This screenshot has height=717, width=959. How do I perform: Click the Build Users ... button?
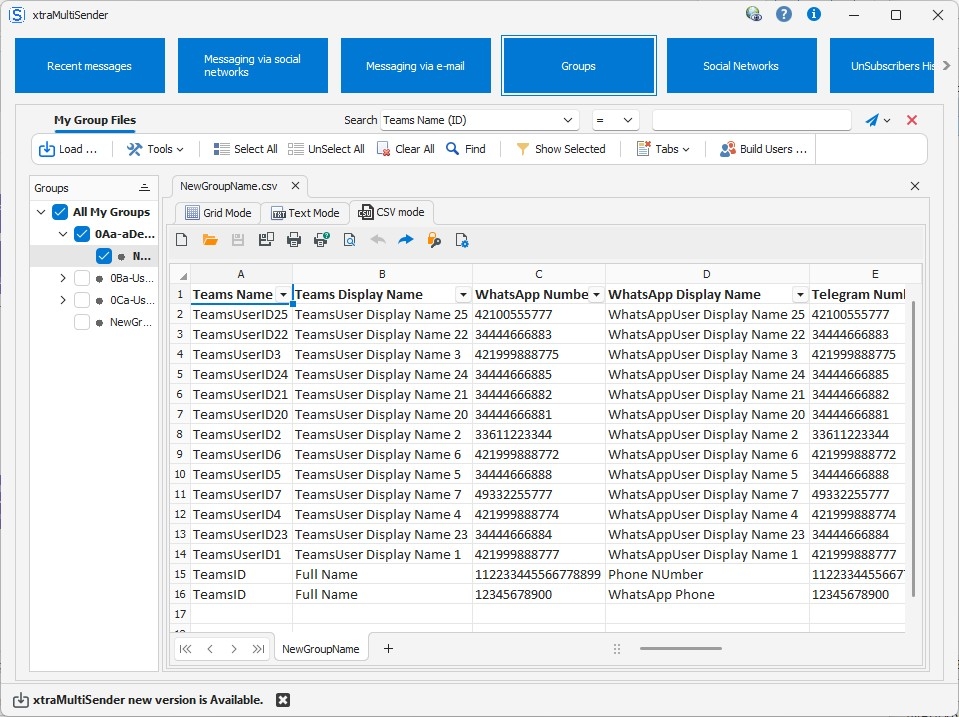(763, 149)
